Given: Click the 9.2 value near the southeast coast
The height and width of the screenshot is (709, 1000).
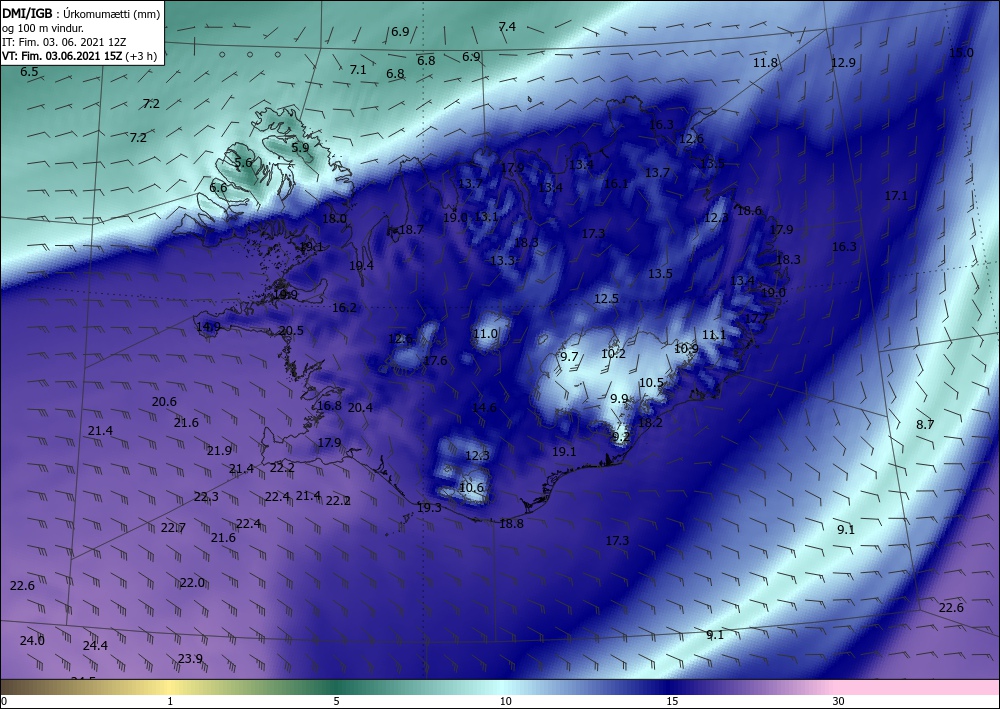Looking at the screenshot, I should (621, 437).
